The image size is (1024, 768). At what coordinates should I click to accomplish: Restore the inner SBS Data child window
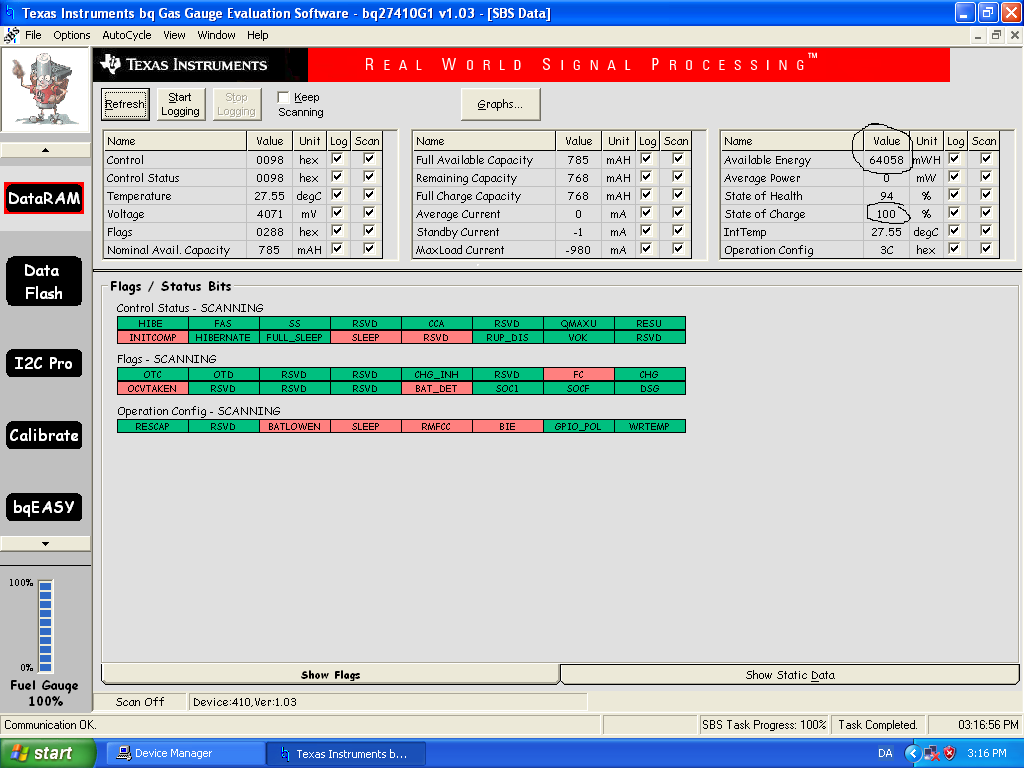point(996,35)
